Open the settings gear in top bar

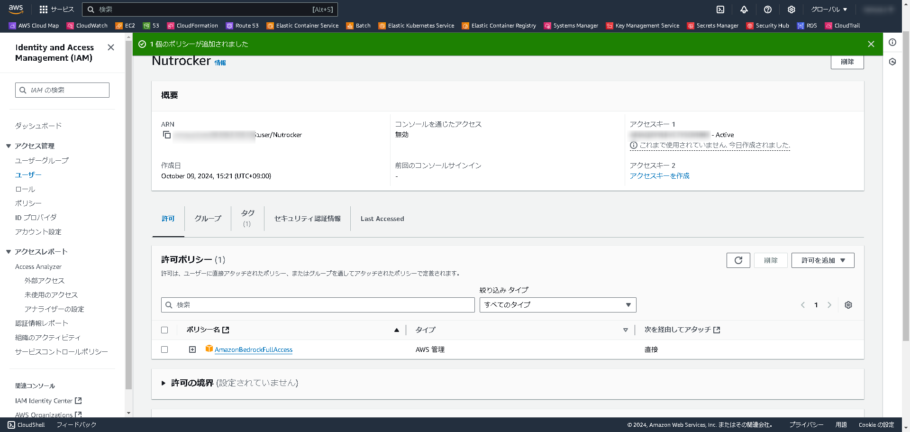(791, 9)
